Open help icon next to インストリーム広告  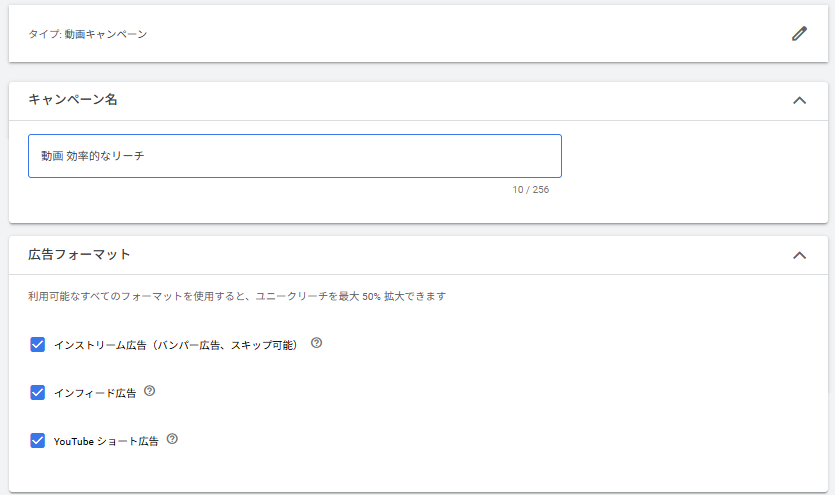point(316,343)
